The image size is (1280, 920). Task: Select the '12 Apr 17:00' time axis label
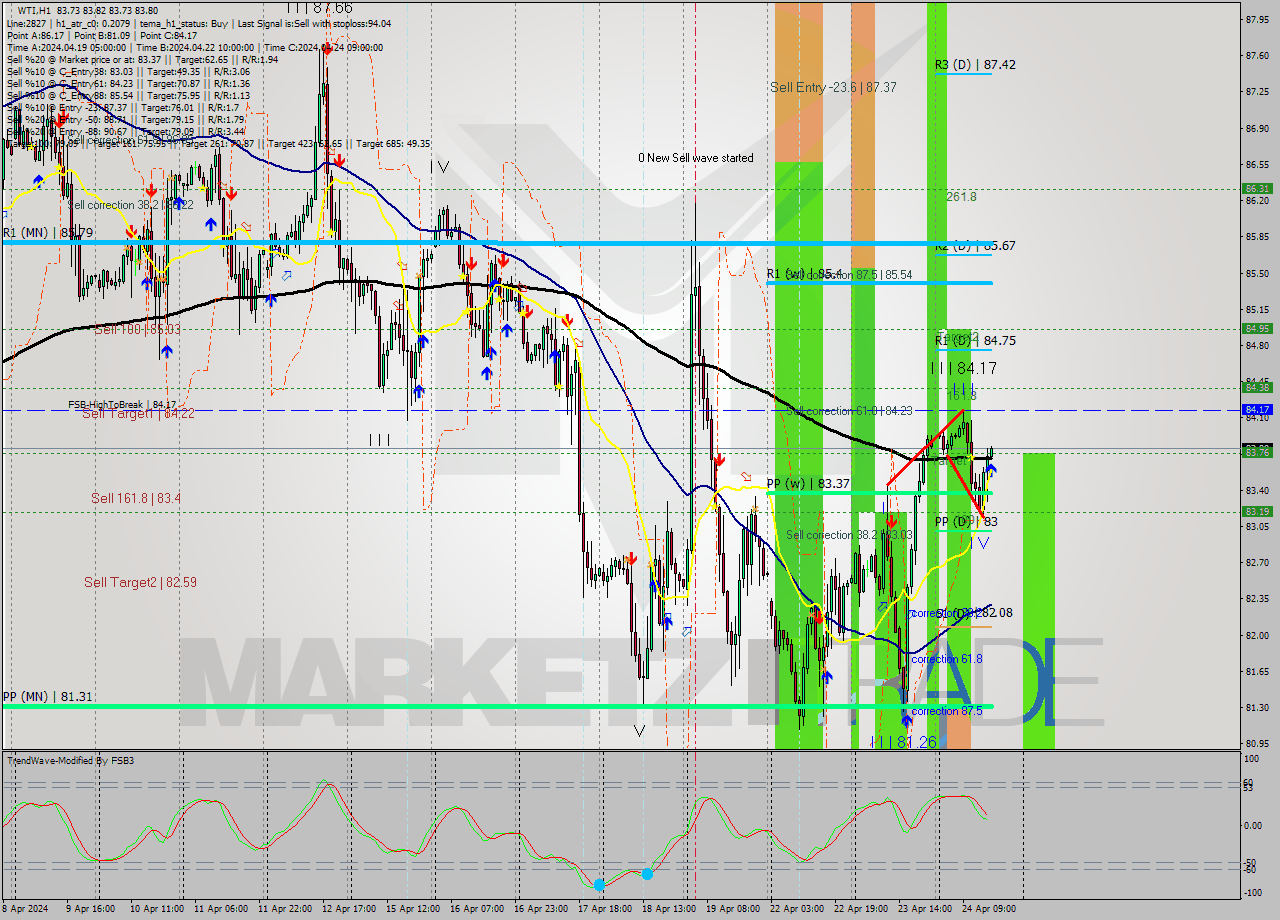point(350,909)
